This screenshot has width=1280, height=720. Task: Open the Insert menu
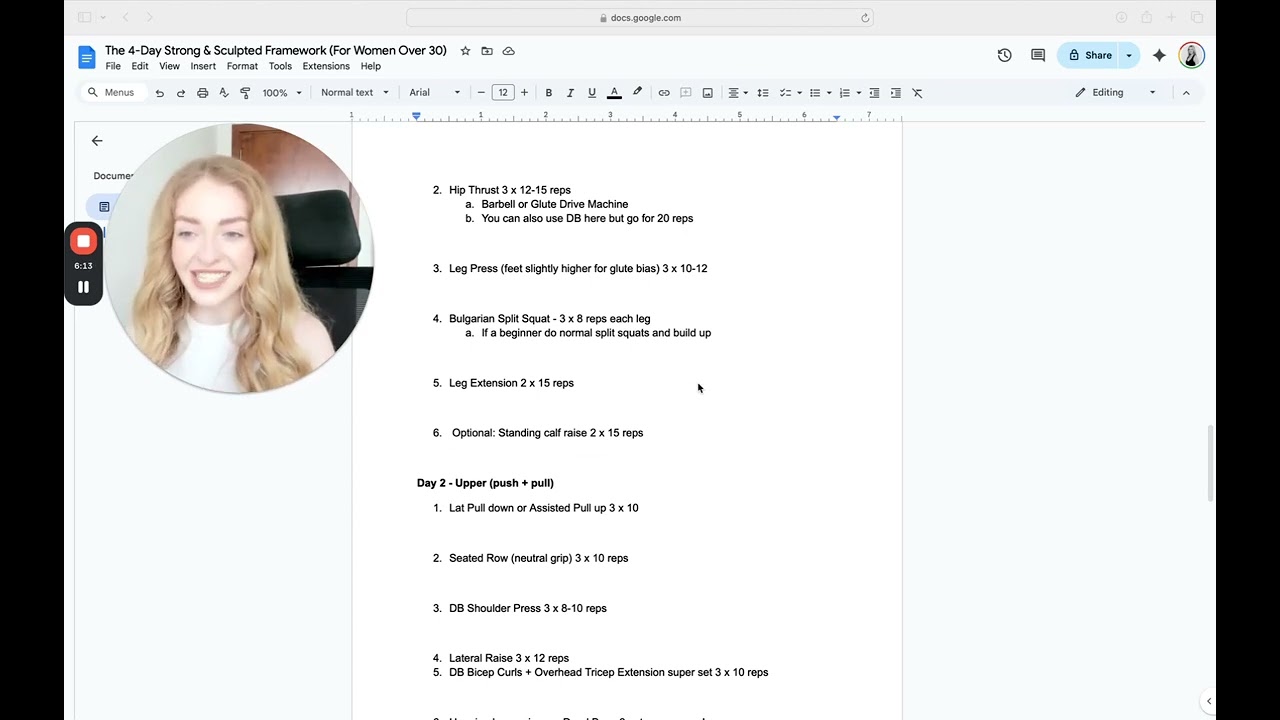203,66
